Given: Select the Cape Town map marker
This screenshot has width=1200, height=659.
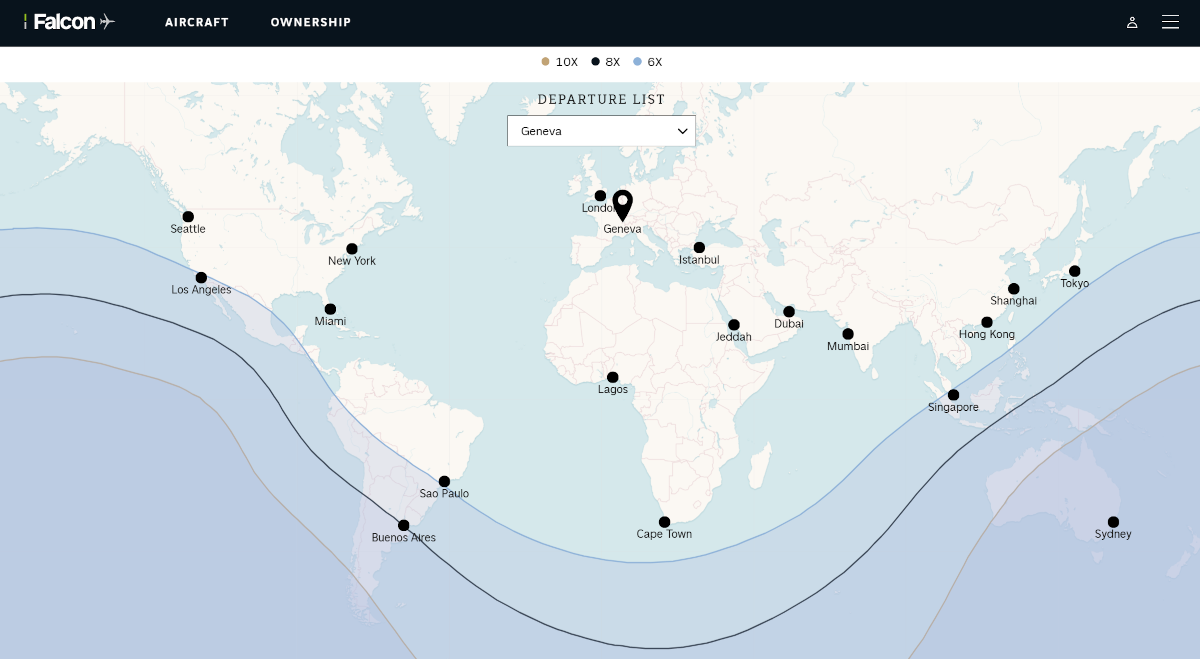Looking at the screenshot, I should click(664, 522).
